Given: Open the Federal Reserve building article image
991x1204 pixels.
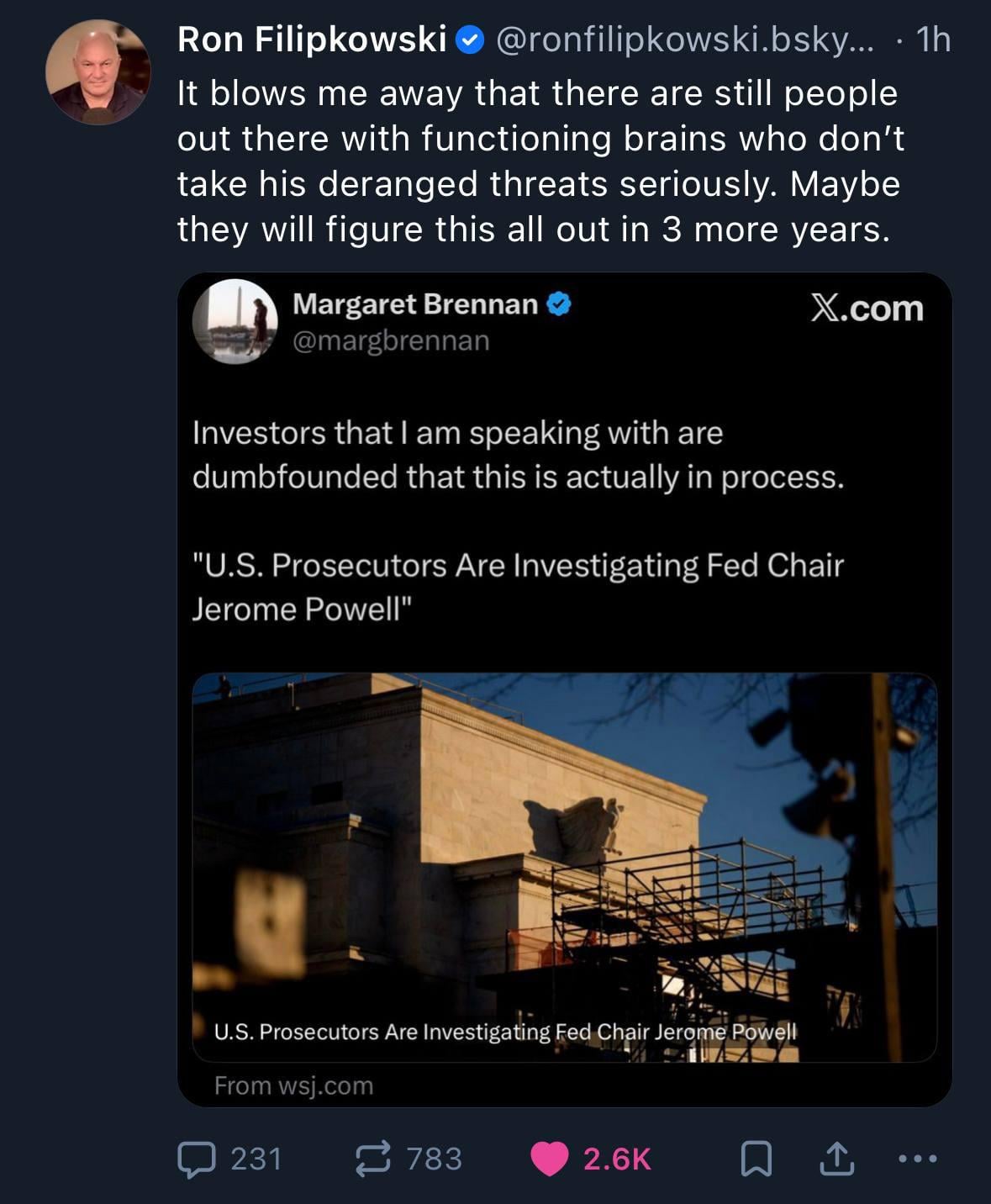Looking at the screenshot, I should pos(564,841).
